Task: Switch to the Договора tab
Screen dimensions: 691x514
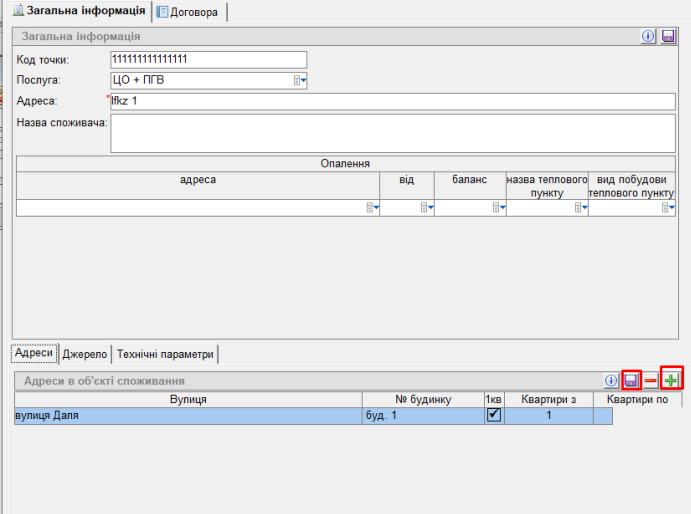Action: (192, 12)
